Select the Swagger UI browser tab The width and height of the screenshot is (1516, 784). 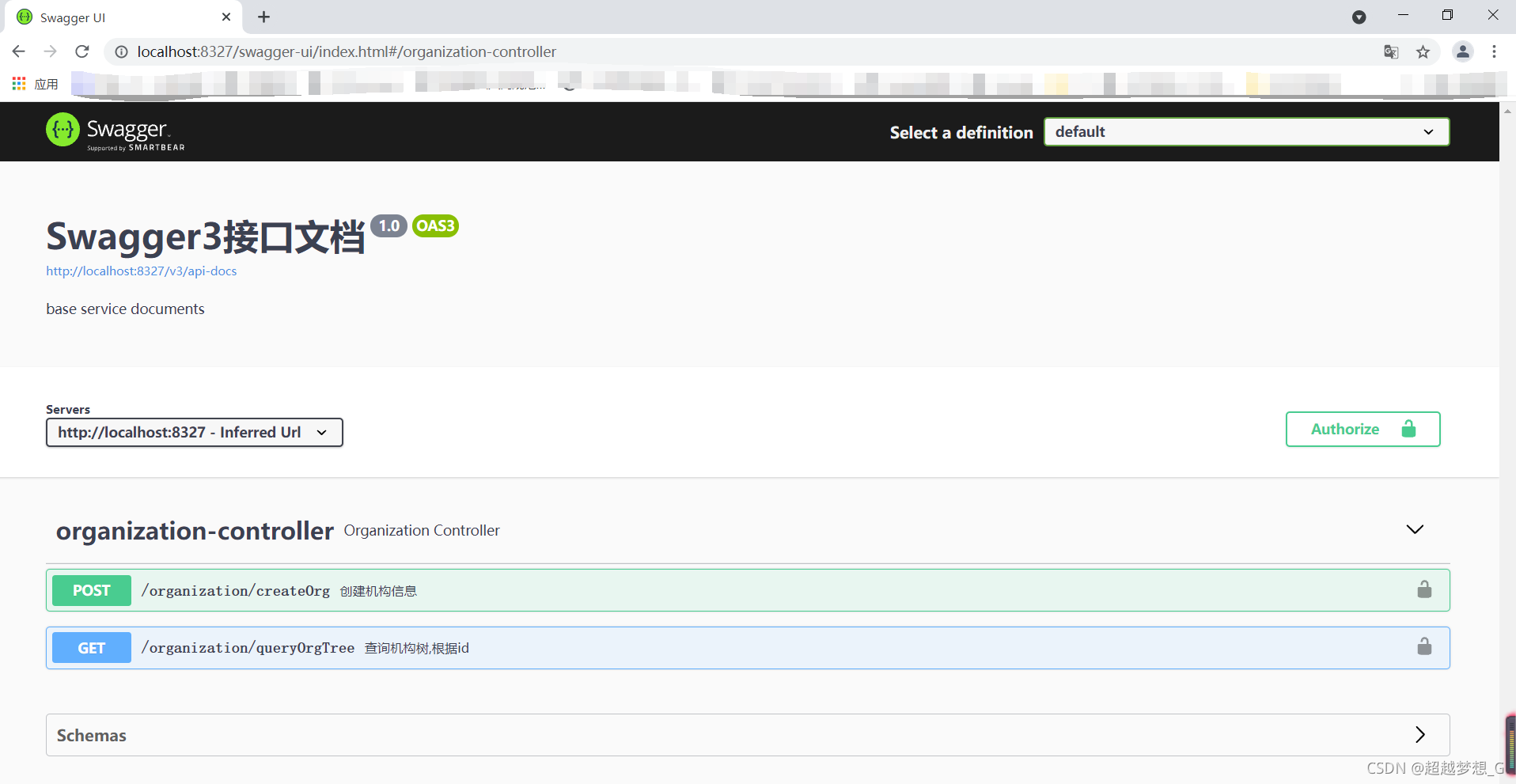[123, 17]
